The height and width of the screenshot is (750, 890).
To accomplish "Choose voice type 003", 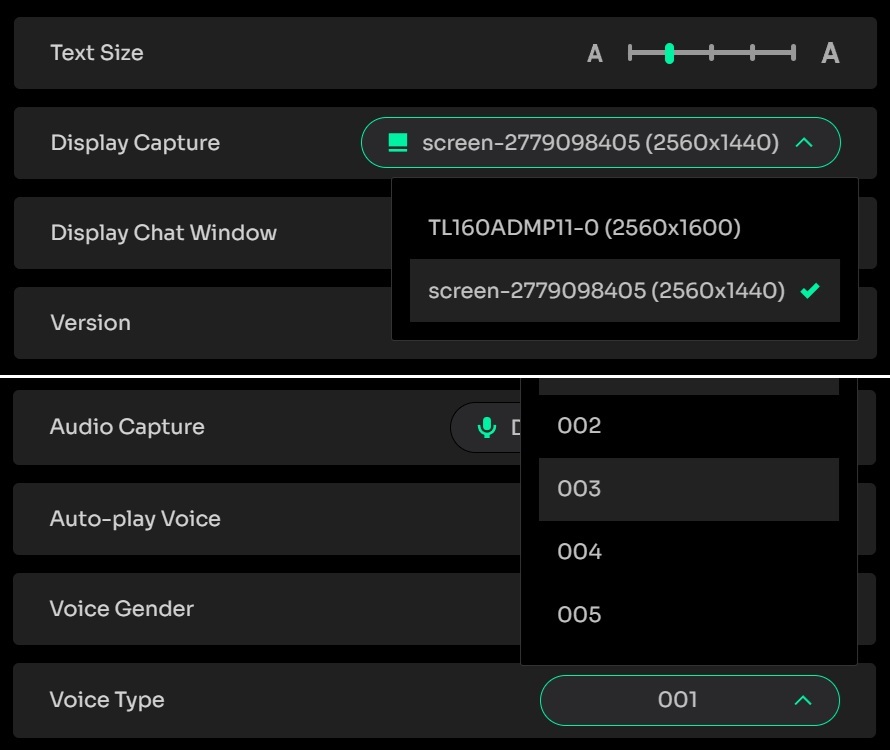I will [689, 489].
